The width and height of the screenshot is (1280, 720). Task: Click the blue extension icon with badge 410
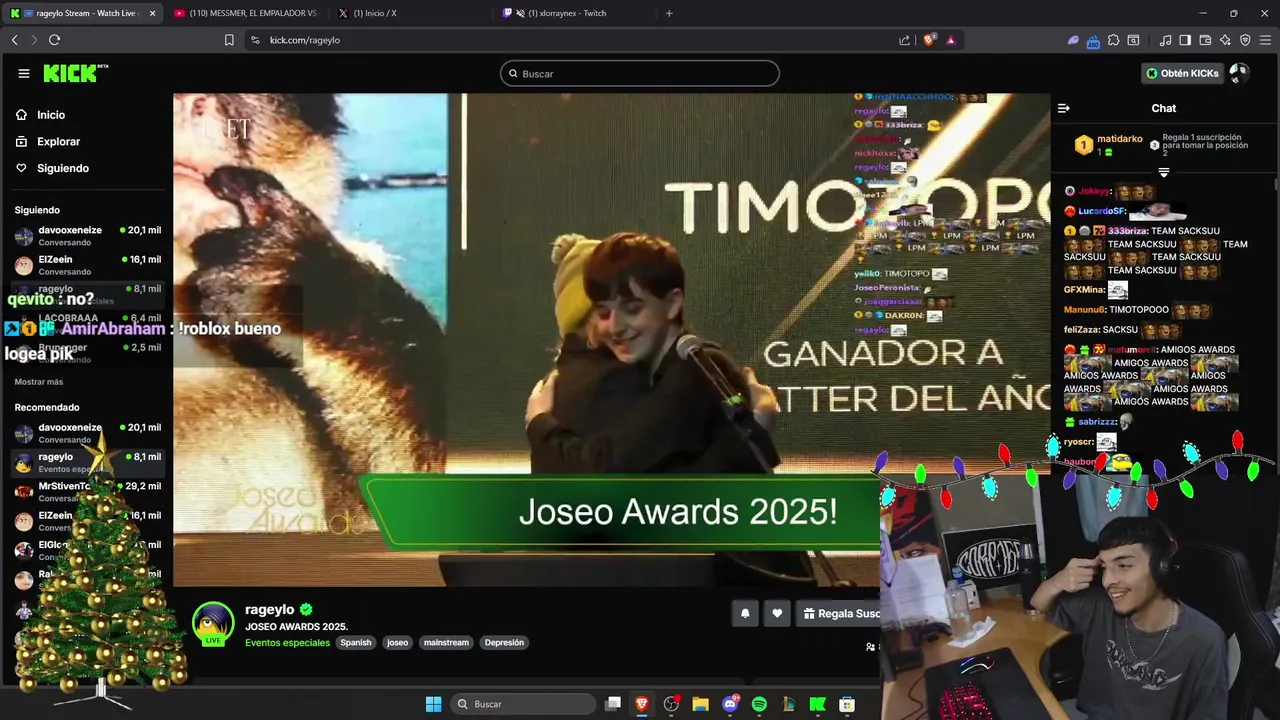[1093, 41]
